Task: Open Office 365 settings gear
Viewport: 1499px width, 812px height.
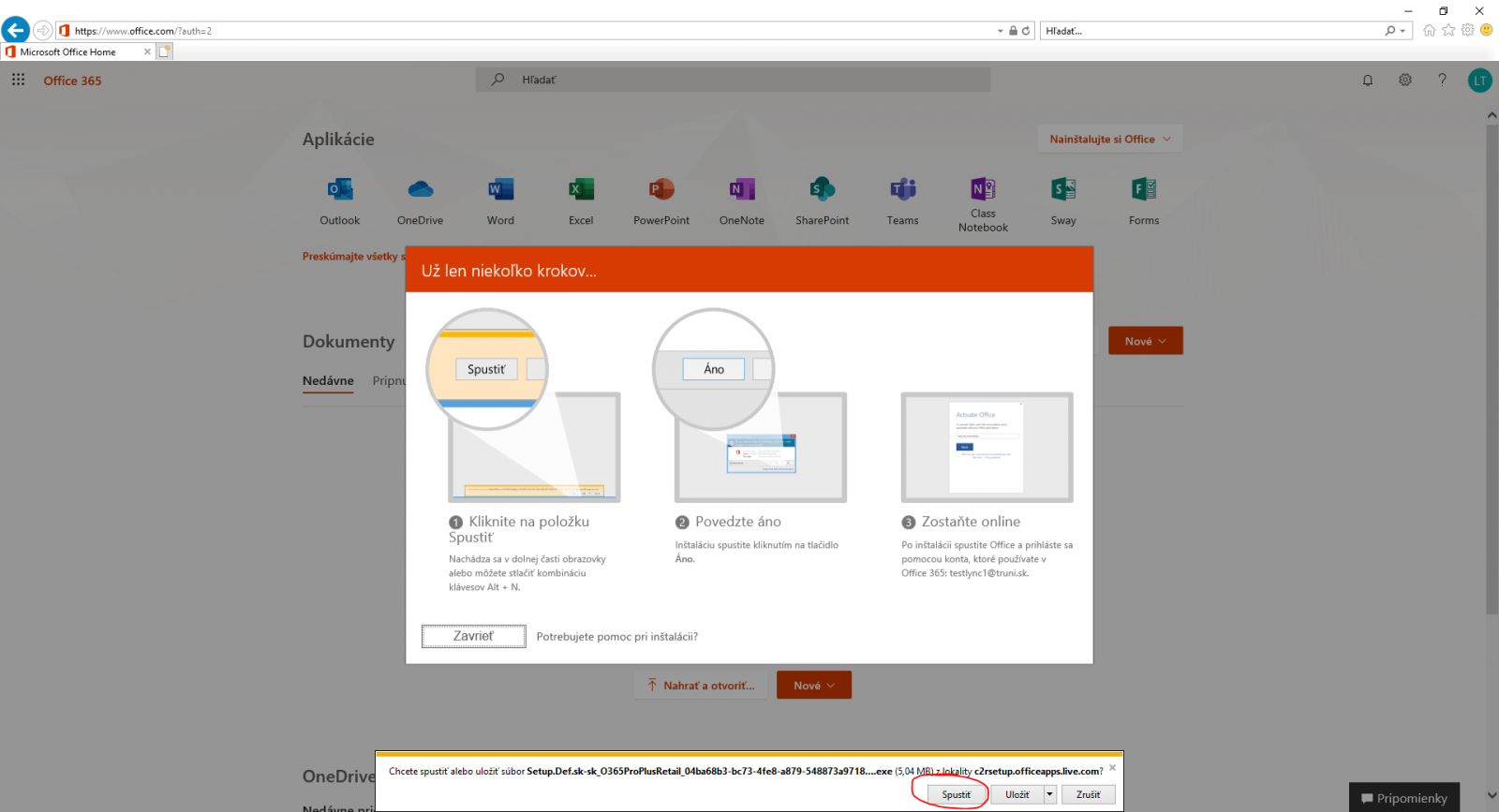Action: (1405, 80)
